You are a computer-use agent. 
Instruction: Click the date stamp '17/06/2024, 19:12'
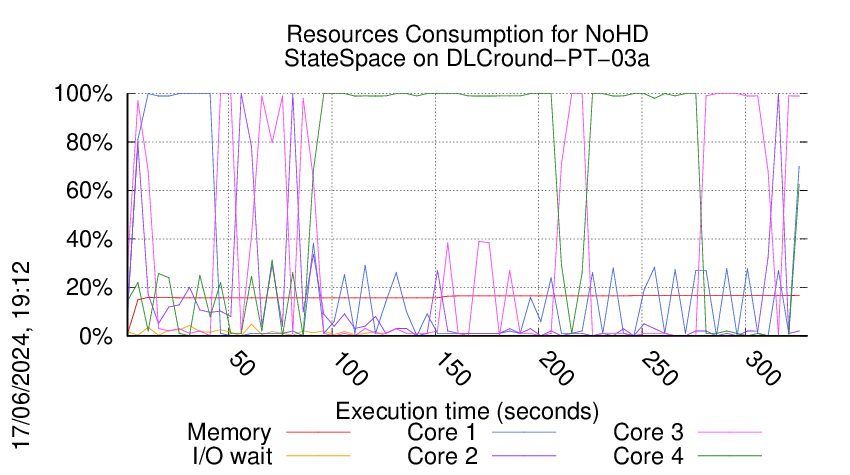point(21,356)
